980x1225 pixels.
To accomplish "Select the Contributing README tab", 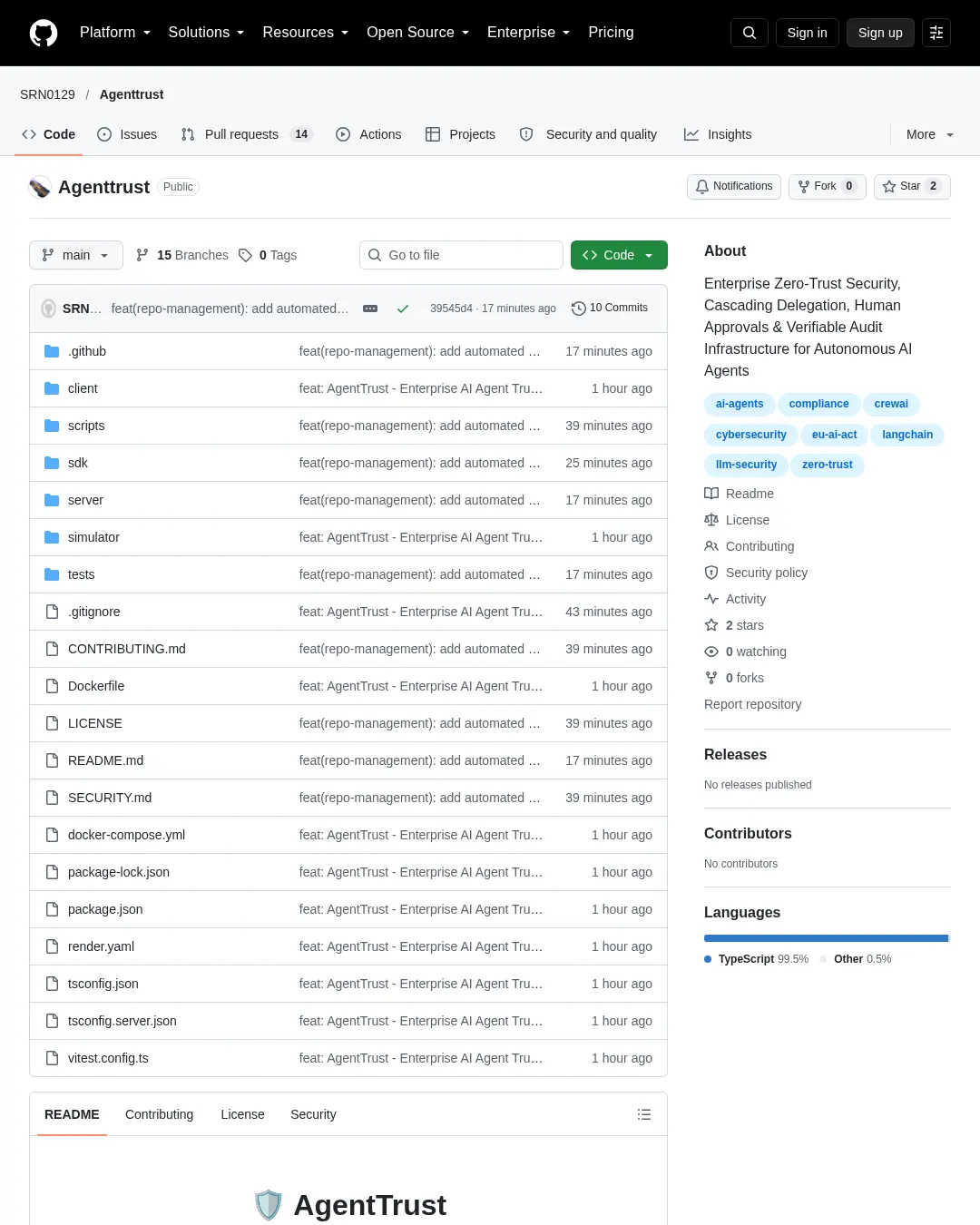I will 160,1114.
